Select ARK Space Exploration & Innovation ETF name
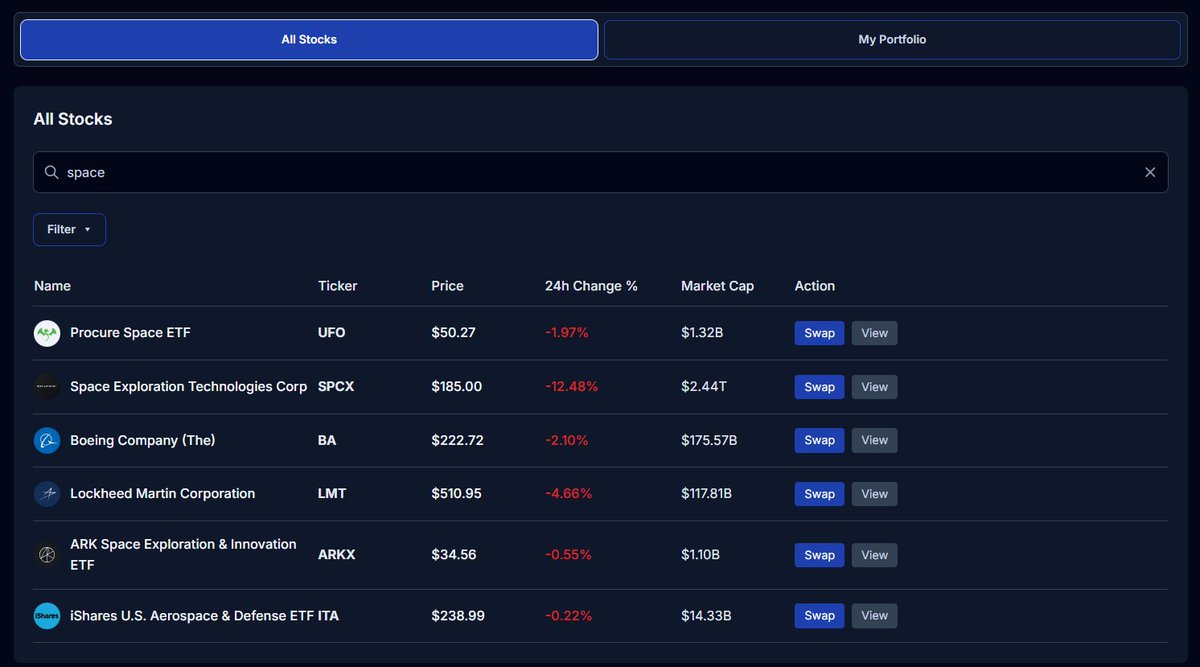The width and height of the screenshot is (1200, 667). point(183,555)
